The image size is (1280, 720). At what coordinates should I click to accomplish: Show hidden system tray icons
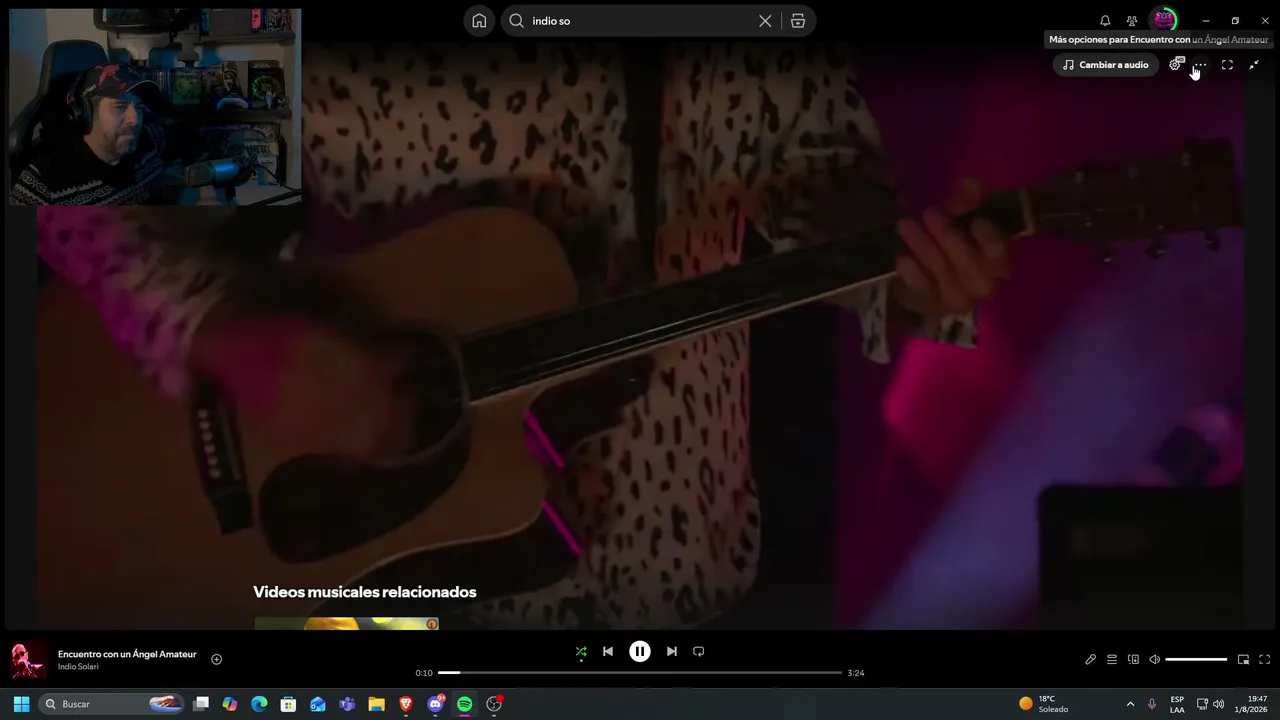coord(1131,704)
